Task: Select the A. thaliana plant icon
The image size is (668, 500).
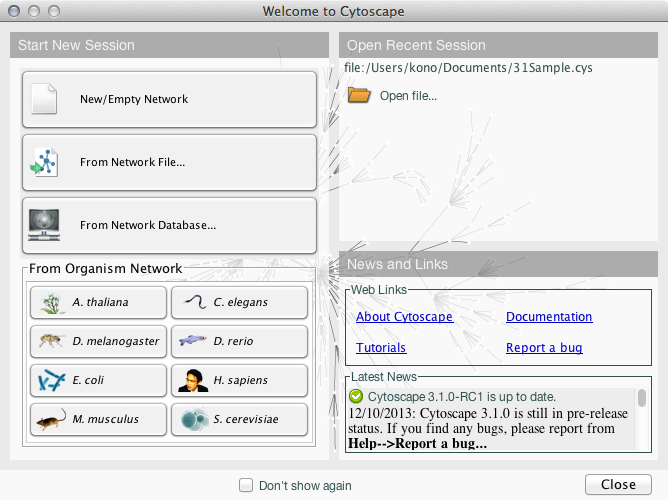Action: pyautogui.click(x=48, y=302)
